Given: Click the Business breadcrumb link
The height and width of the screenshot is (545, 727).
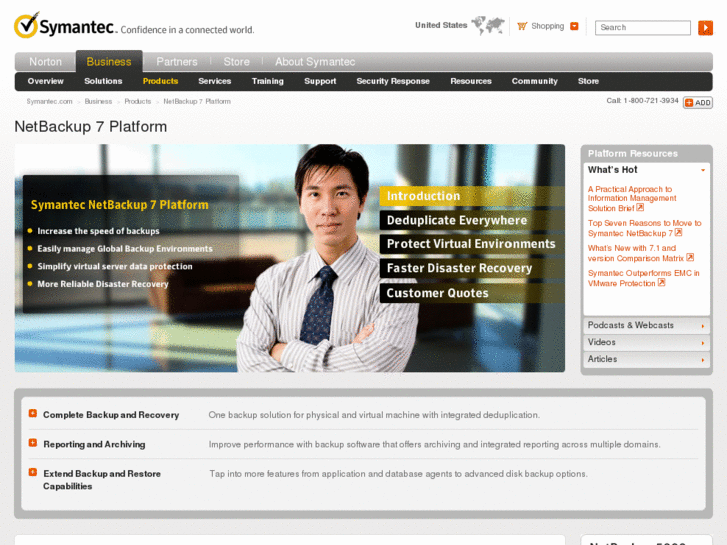Looking at the screenshot, I should click(x=98, y=102).
